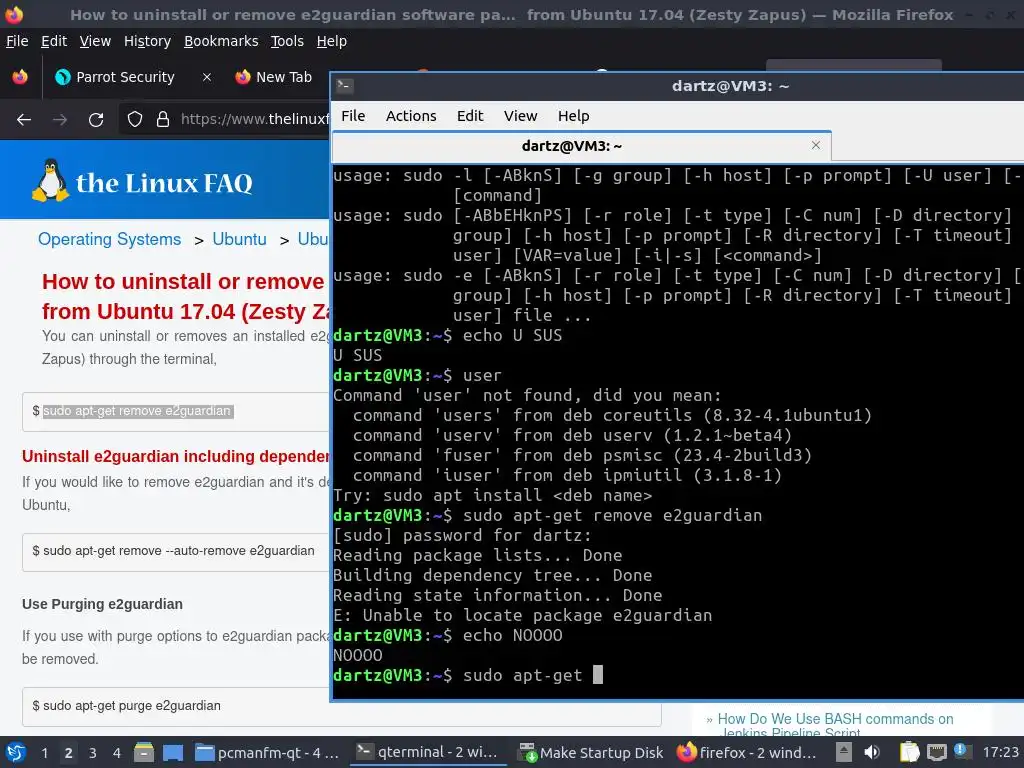Switch to workspace 3 in the taskbar pager
Screen dimensions: 1024x768
pos(93,753)
